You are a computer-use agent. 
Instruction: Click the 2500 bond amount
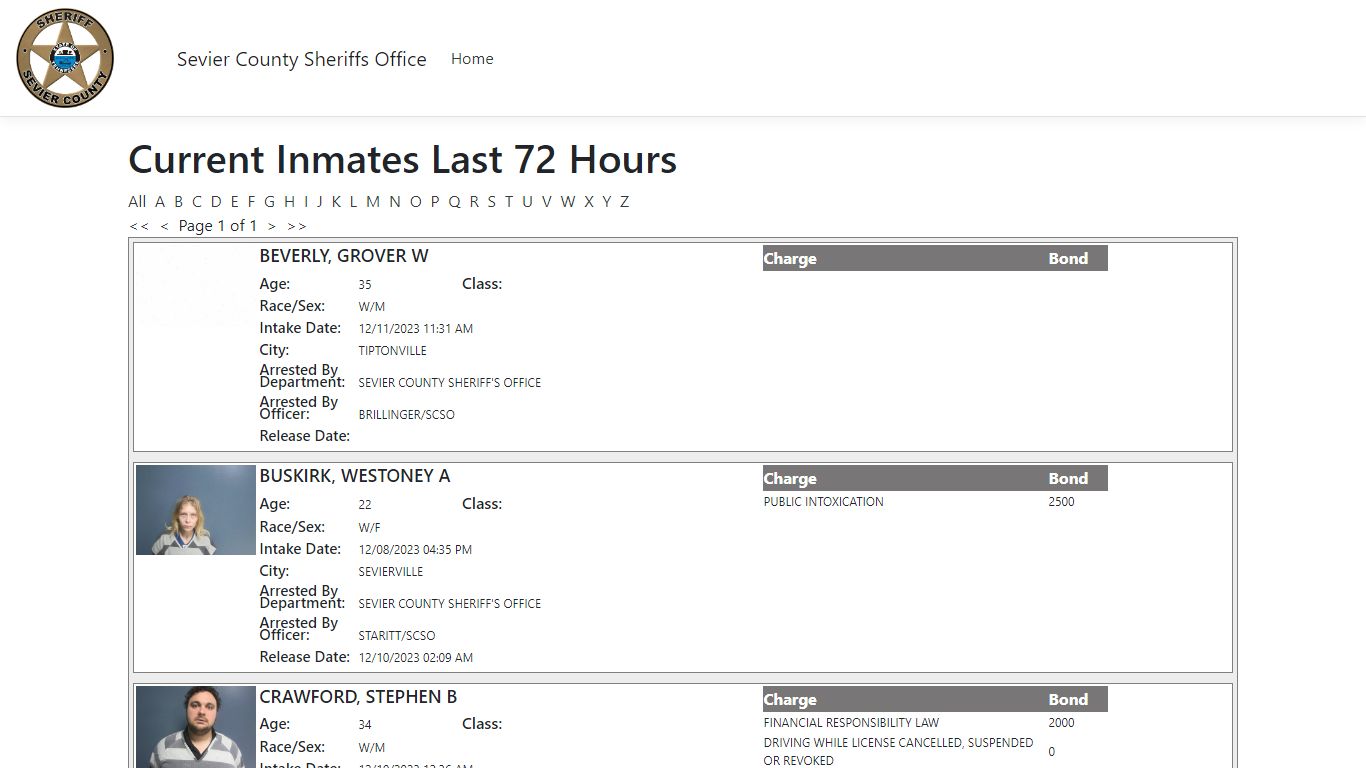[x=1062, y=502]
